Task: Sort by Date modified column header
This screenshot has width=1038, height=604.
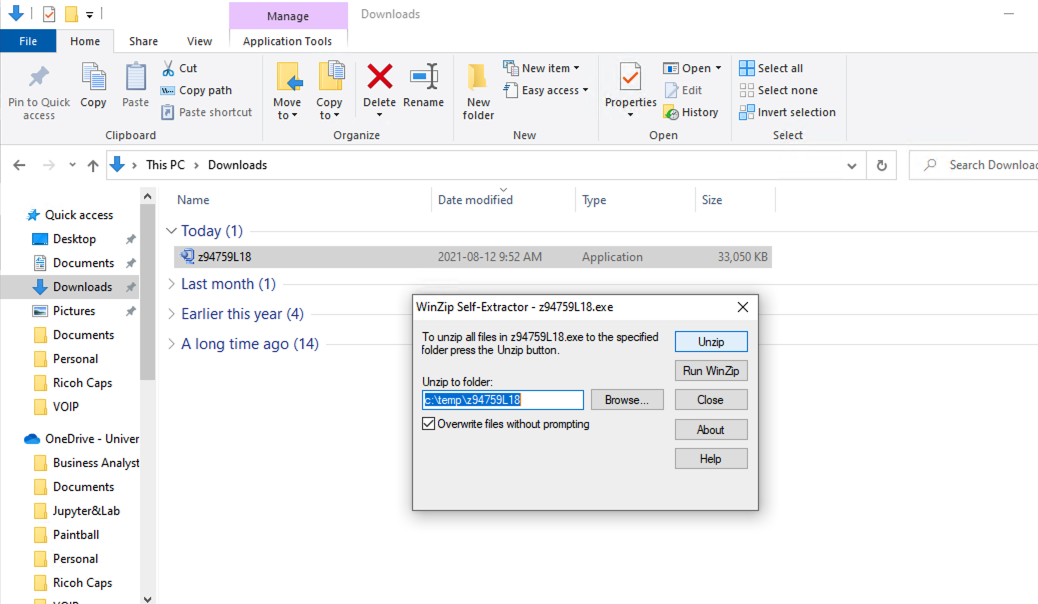Action: coord(475,200)
